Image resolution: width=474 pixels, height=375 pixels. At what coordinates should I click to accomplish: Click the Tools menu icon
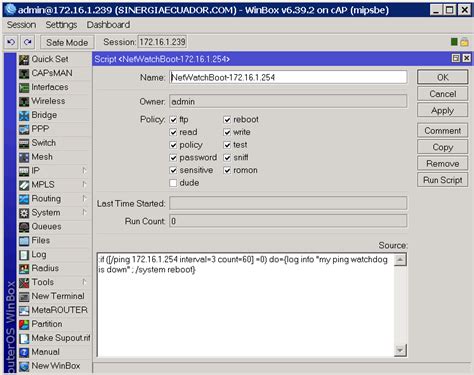pos(24,283)
